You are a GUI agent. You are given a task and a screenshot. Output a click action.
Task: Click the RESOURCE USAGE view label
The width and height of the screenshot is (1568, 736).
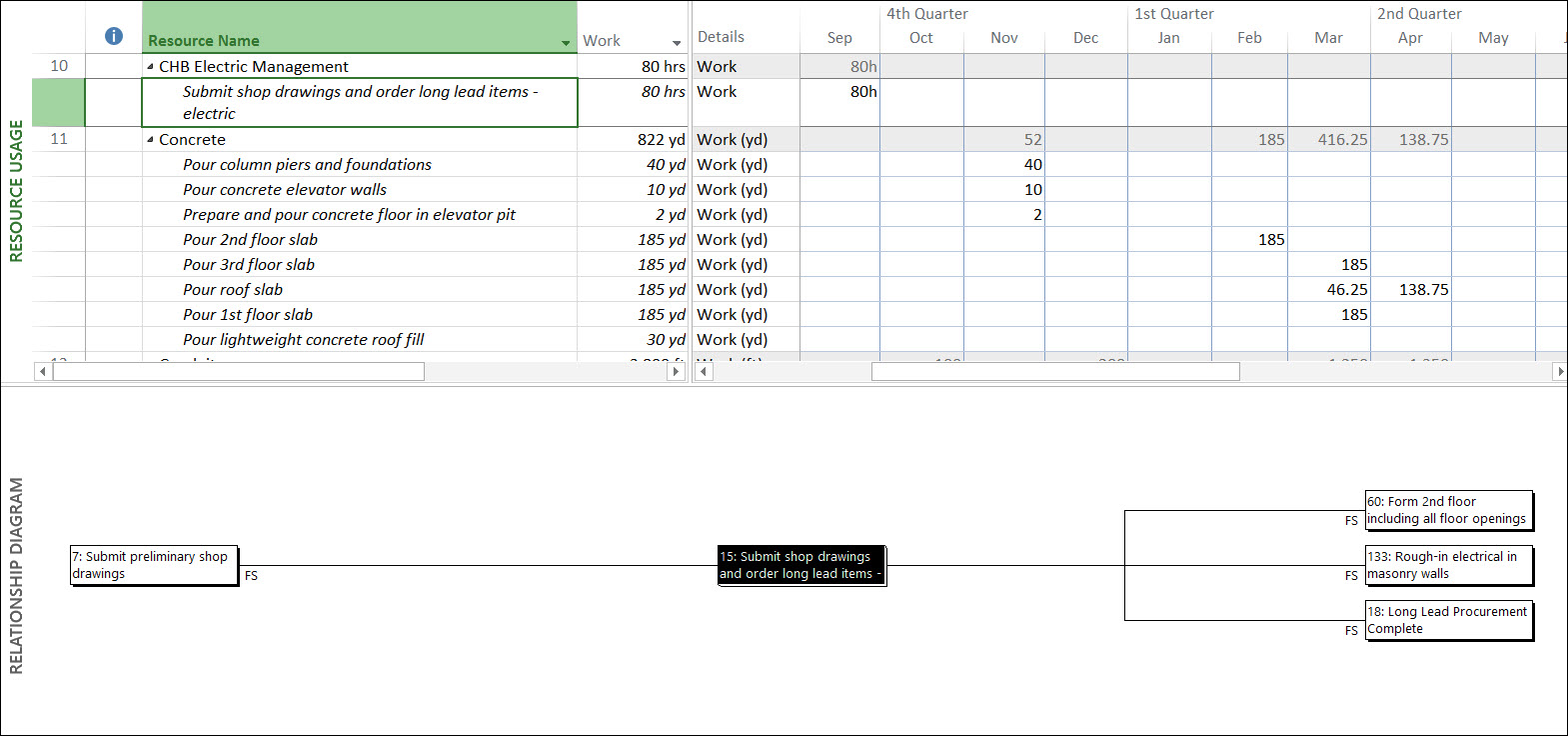tap(15, 191)
